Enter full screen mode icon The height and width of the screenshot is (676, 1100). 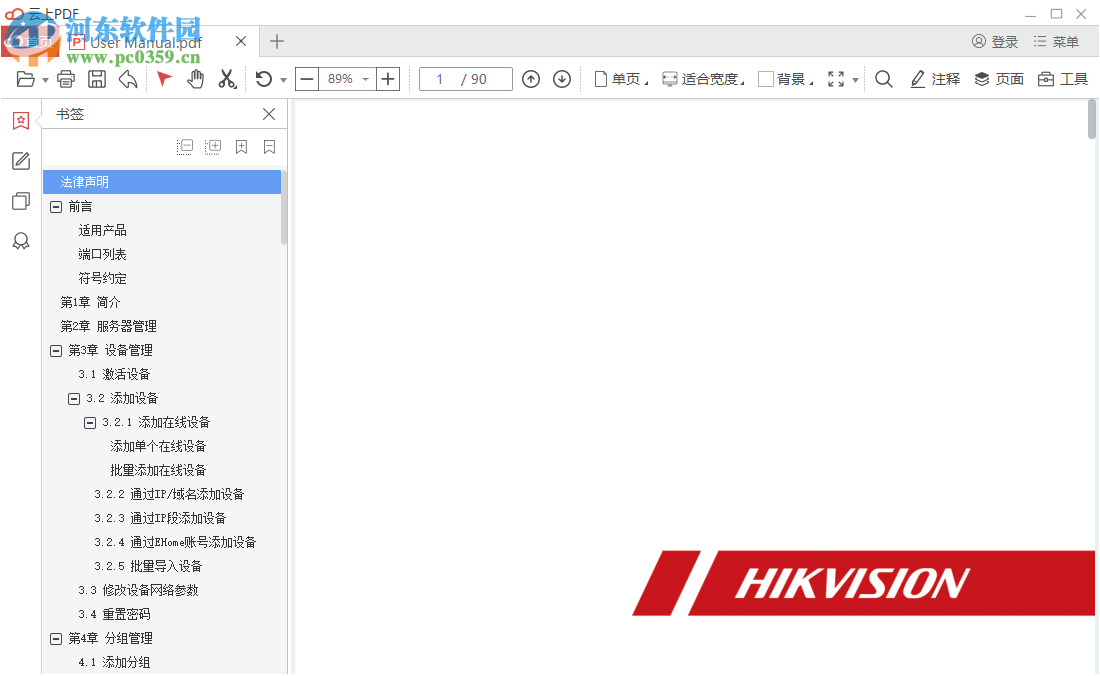836,79
